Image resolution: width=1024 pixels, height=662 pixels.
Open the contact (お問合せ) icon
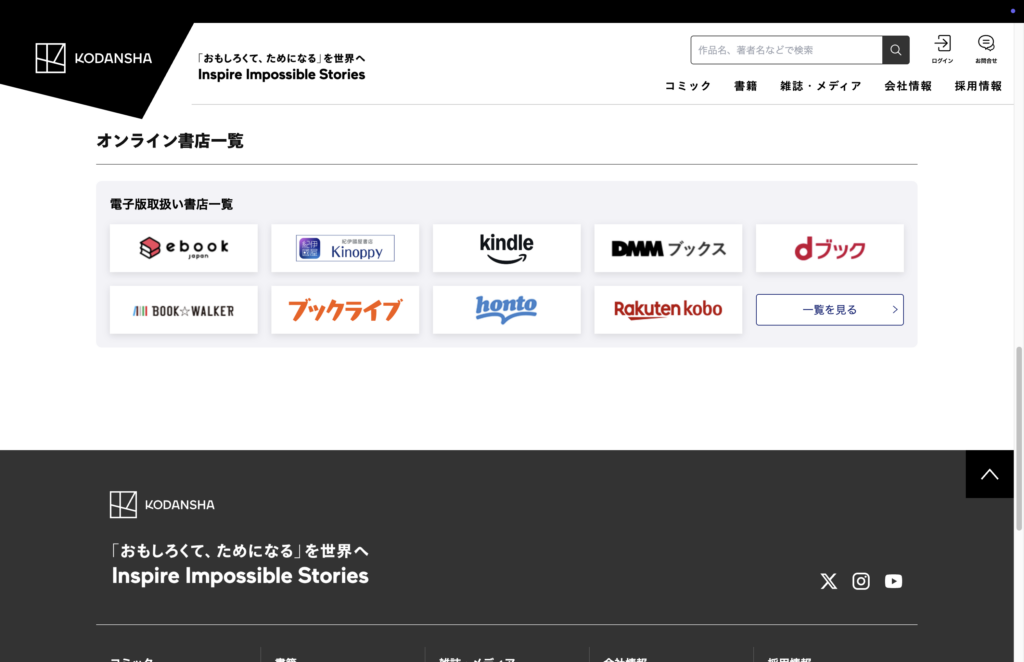tap(986, 47)
